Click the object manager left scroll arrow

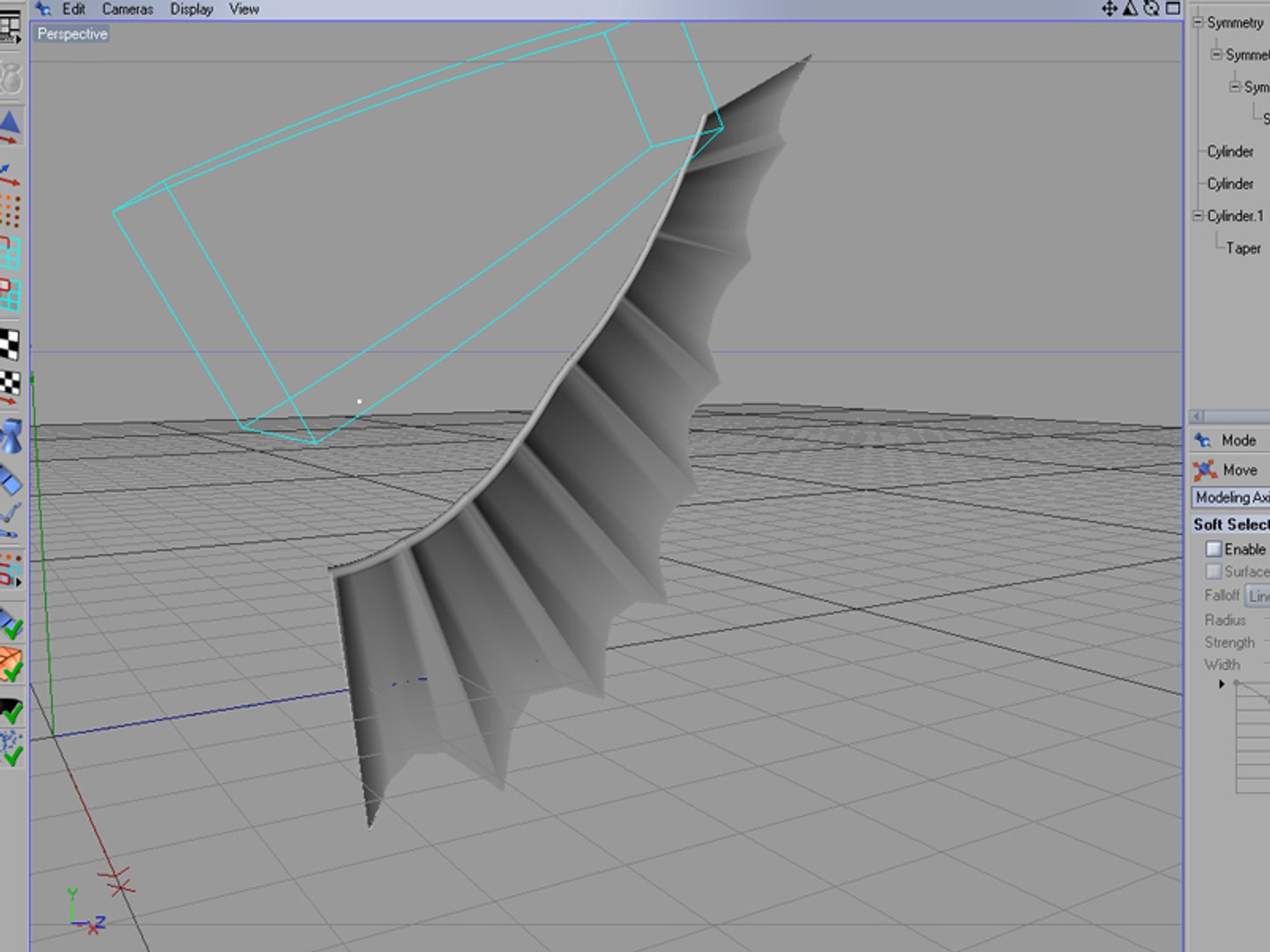click(1198, 416)
